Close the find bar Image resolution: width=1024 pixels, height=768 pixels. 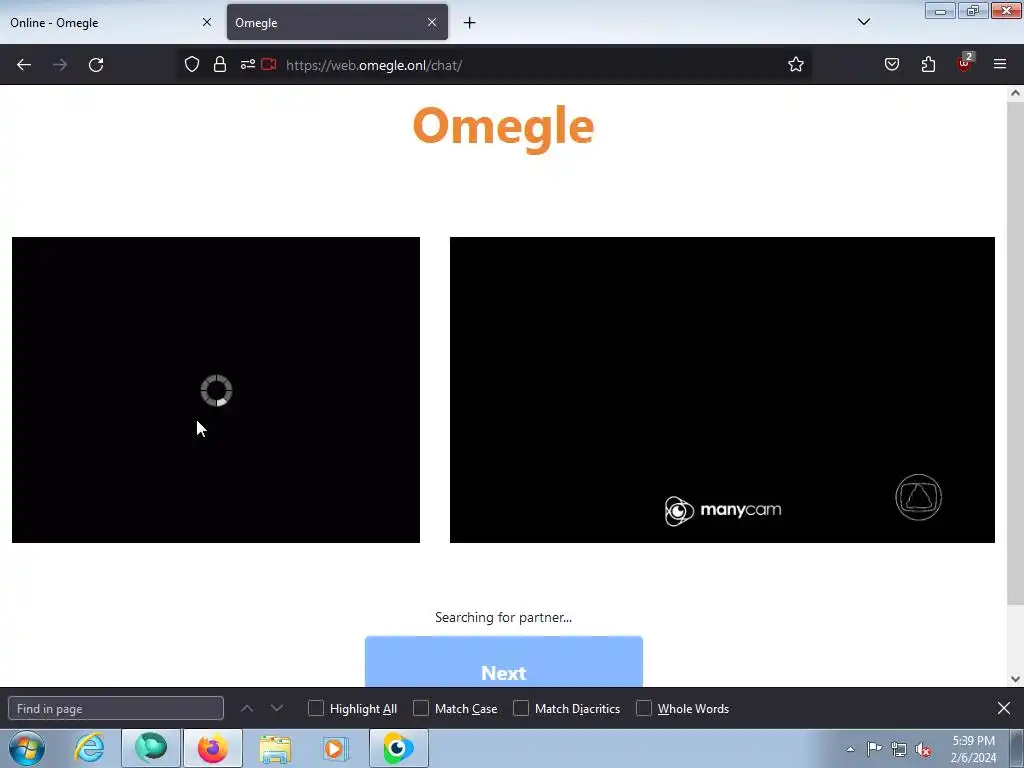point(1004,708)
